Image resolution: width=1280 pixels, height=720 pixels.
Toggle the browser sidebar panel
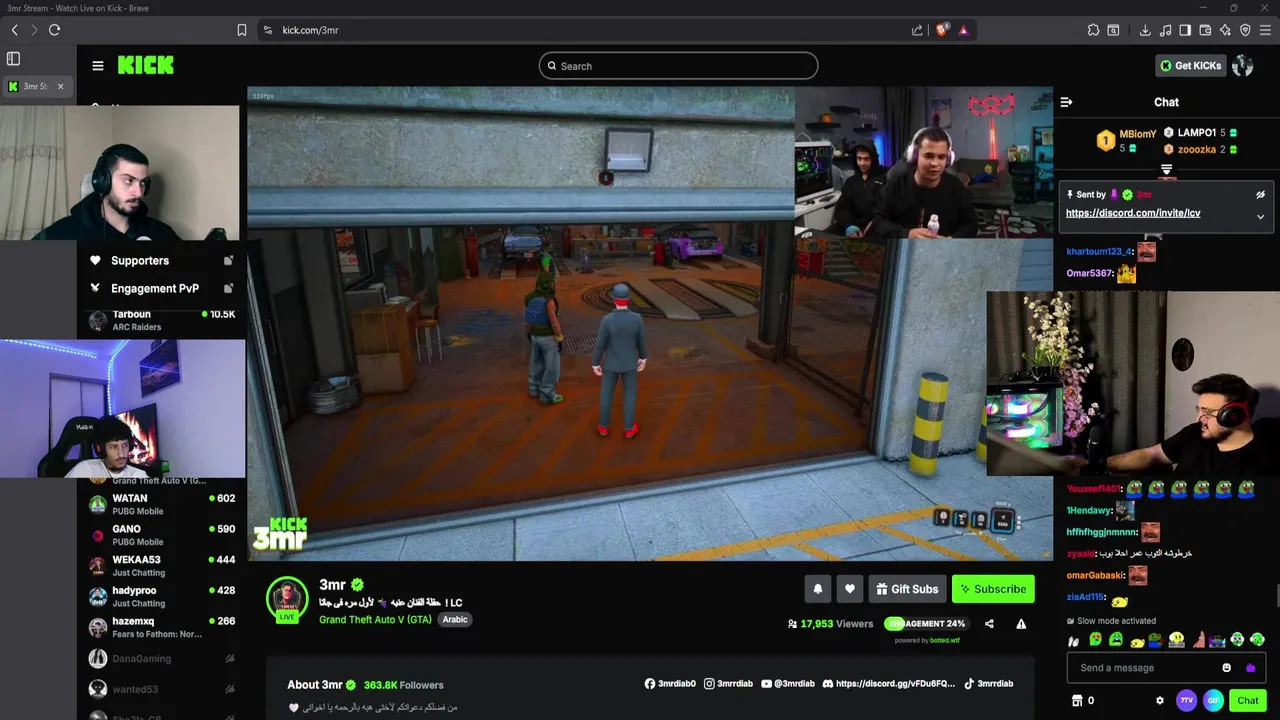click(x=1185, y=30)
